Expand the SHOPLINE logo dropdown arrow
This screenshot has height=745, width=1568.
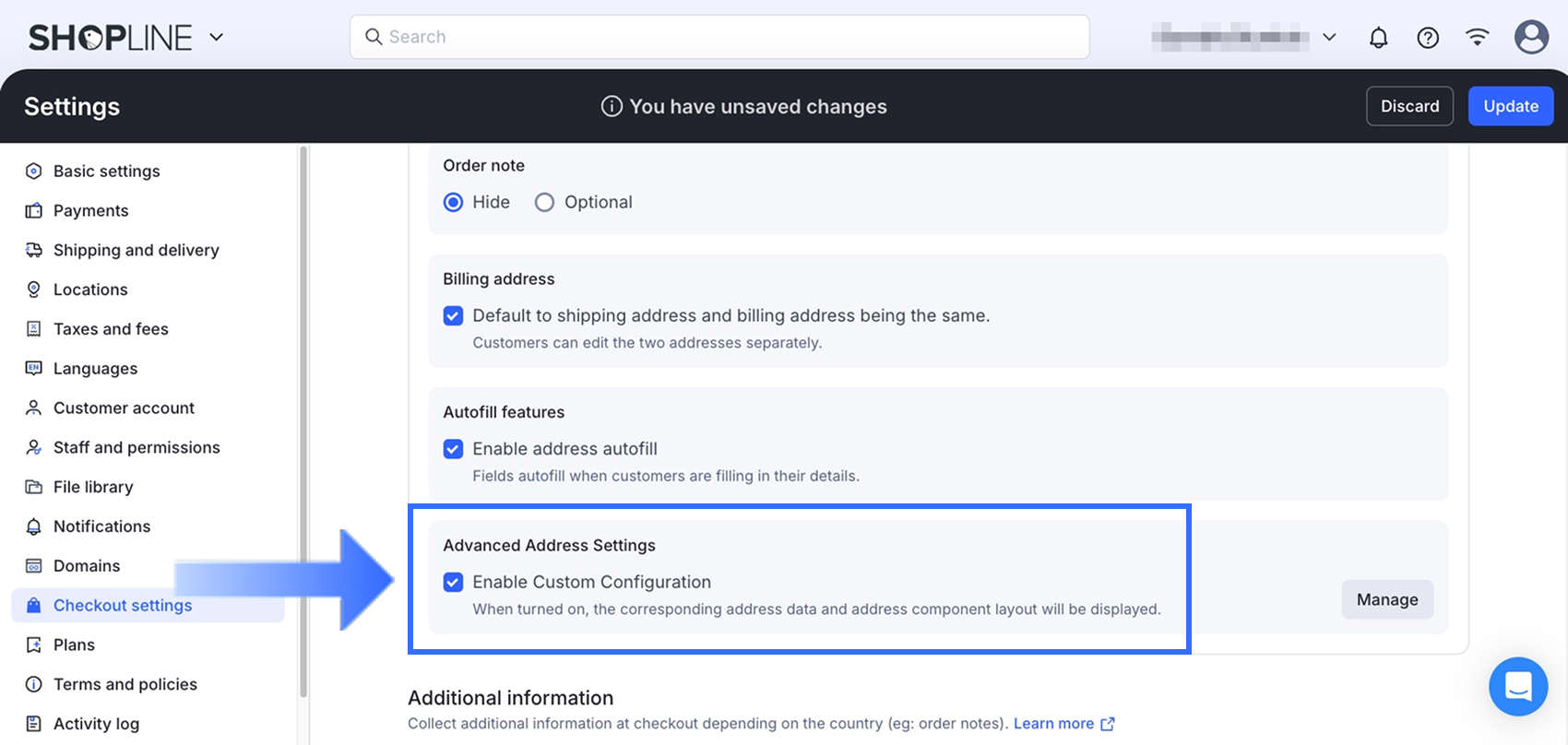217,38
